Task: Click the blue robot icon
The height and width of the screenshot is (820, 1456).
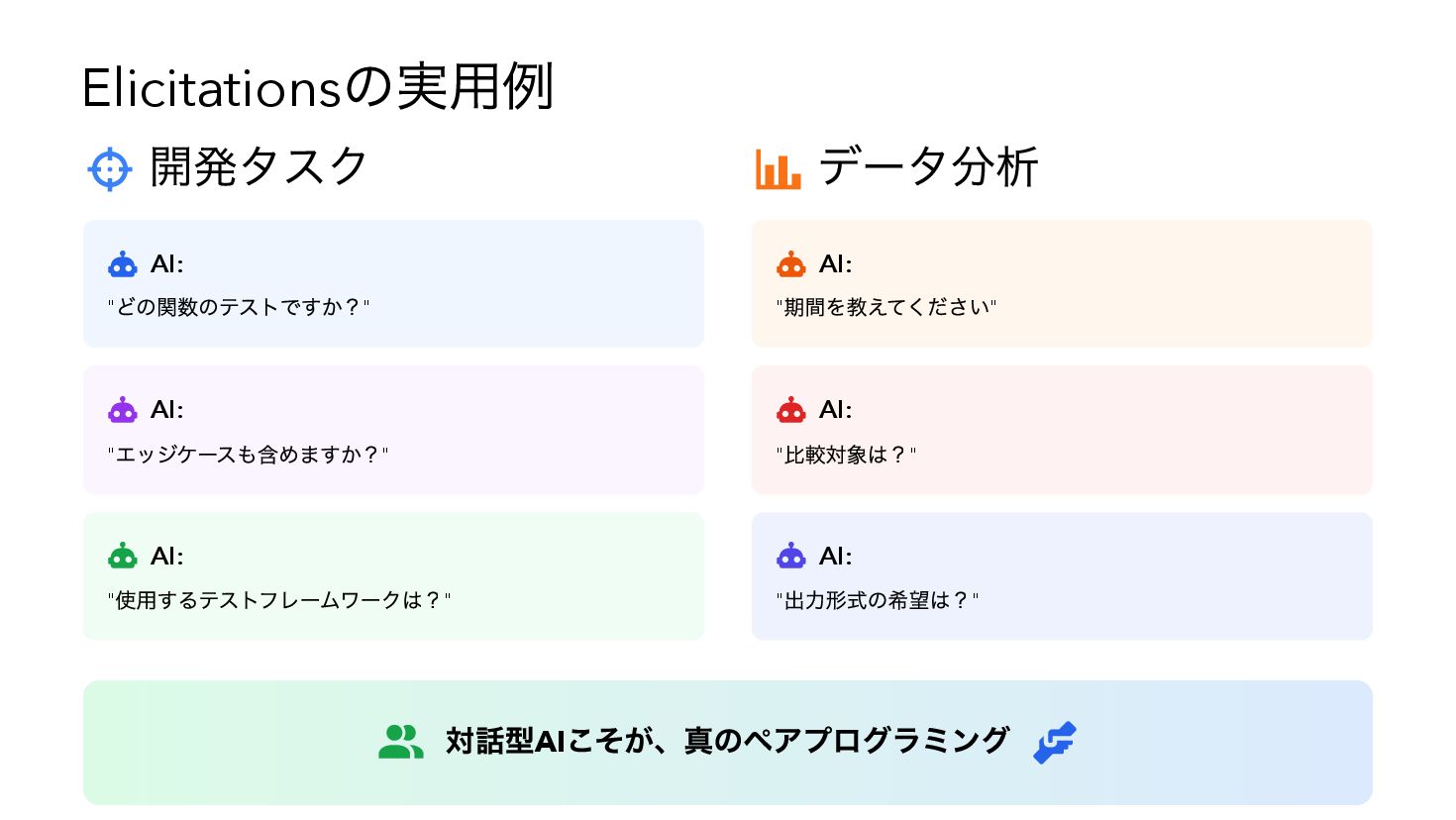Action: 123,264
